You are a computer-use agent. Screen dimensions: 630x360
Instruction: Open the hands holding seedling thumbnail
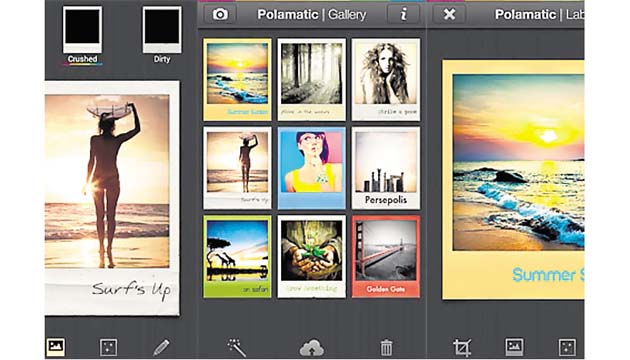312,257
